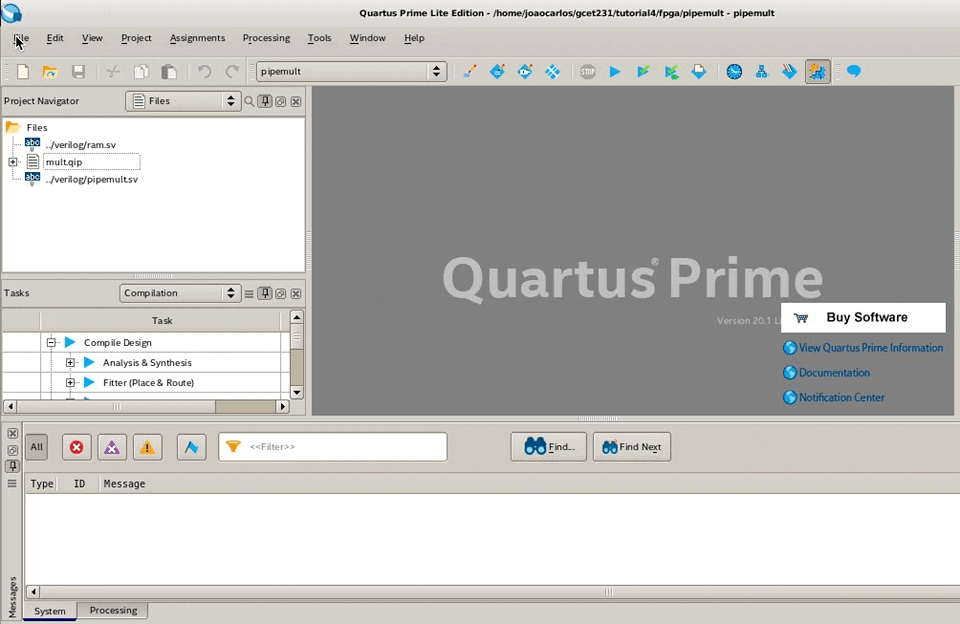Click the Undo arrow icon

(x=204, y=72)
